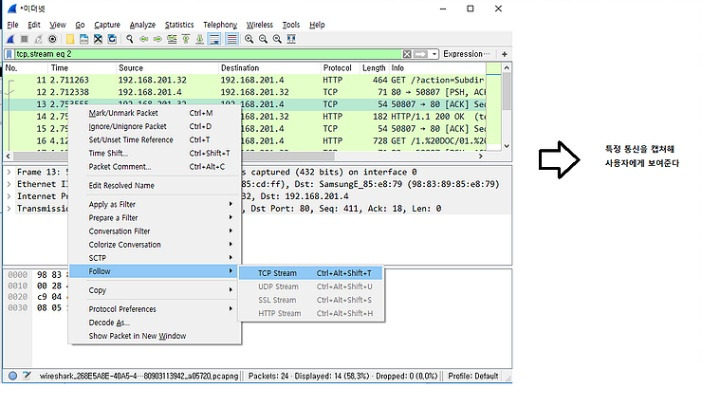Choose Time Shift... in the context menu
Screen dimensions: 702x394
(x=155, y=154)
